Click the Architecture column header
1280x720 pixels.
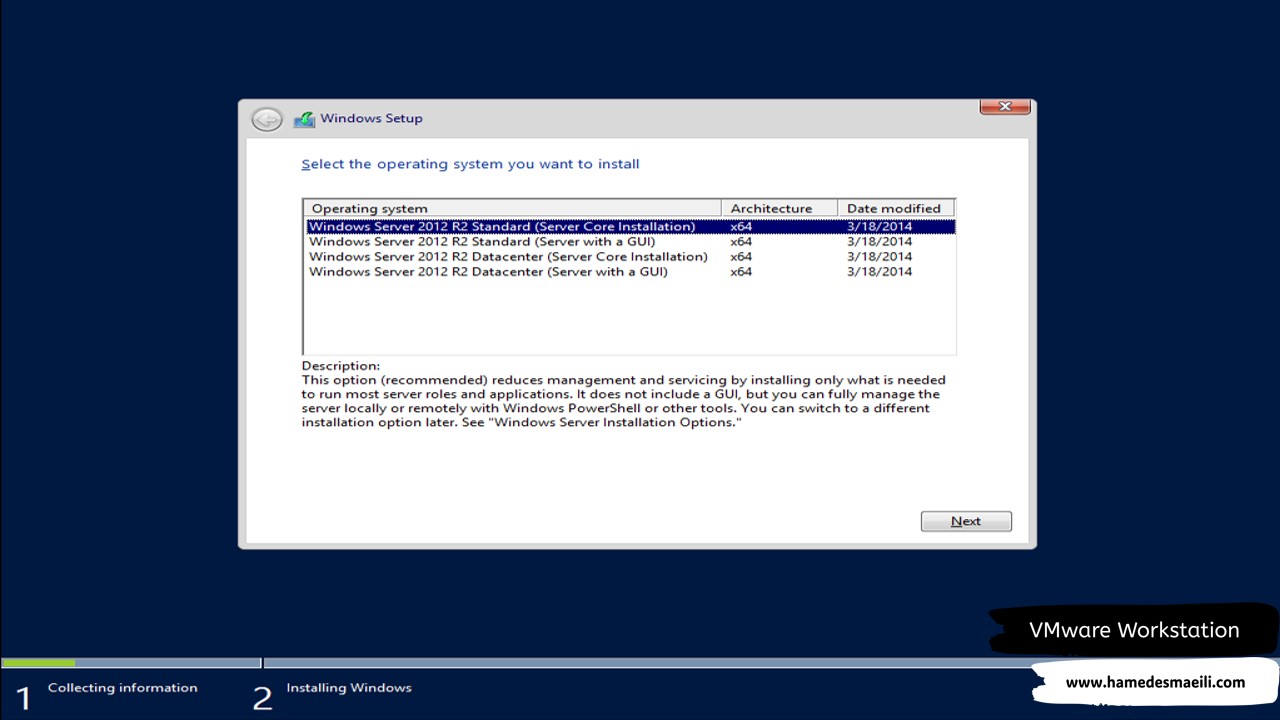click(779, 208)
